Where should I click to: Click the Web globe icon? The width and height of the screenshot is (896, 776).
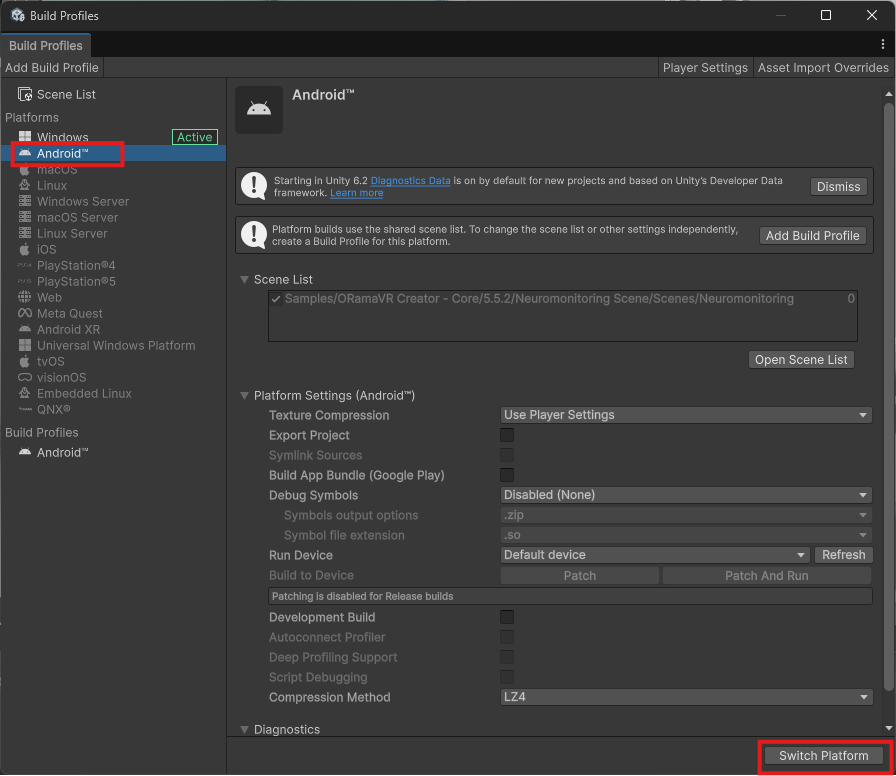25,297
